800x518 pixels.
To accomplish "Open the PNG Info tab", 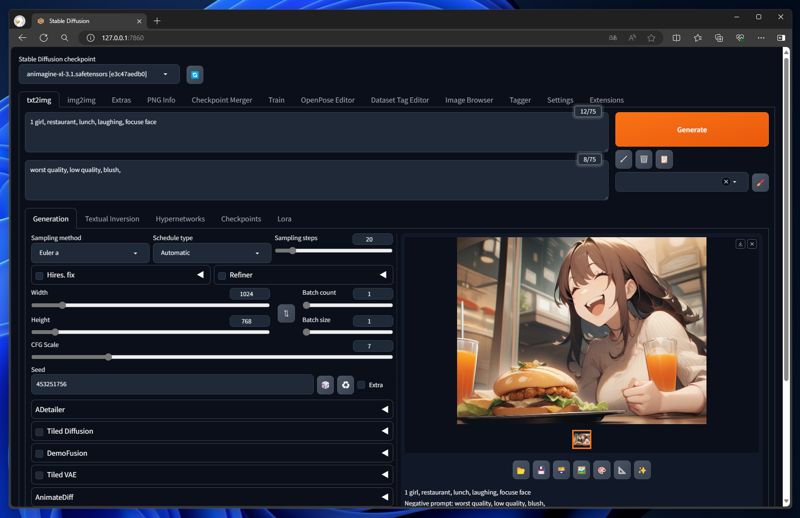I will 161,100.
